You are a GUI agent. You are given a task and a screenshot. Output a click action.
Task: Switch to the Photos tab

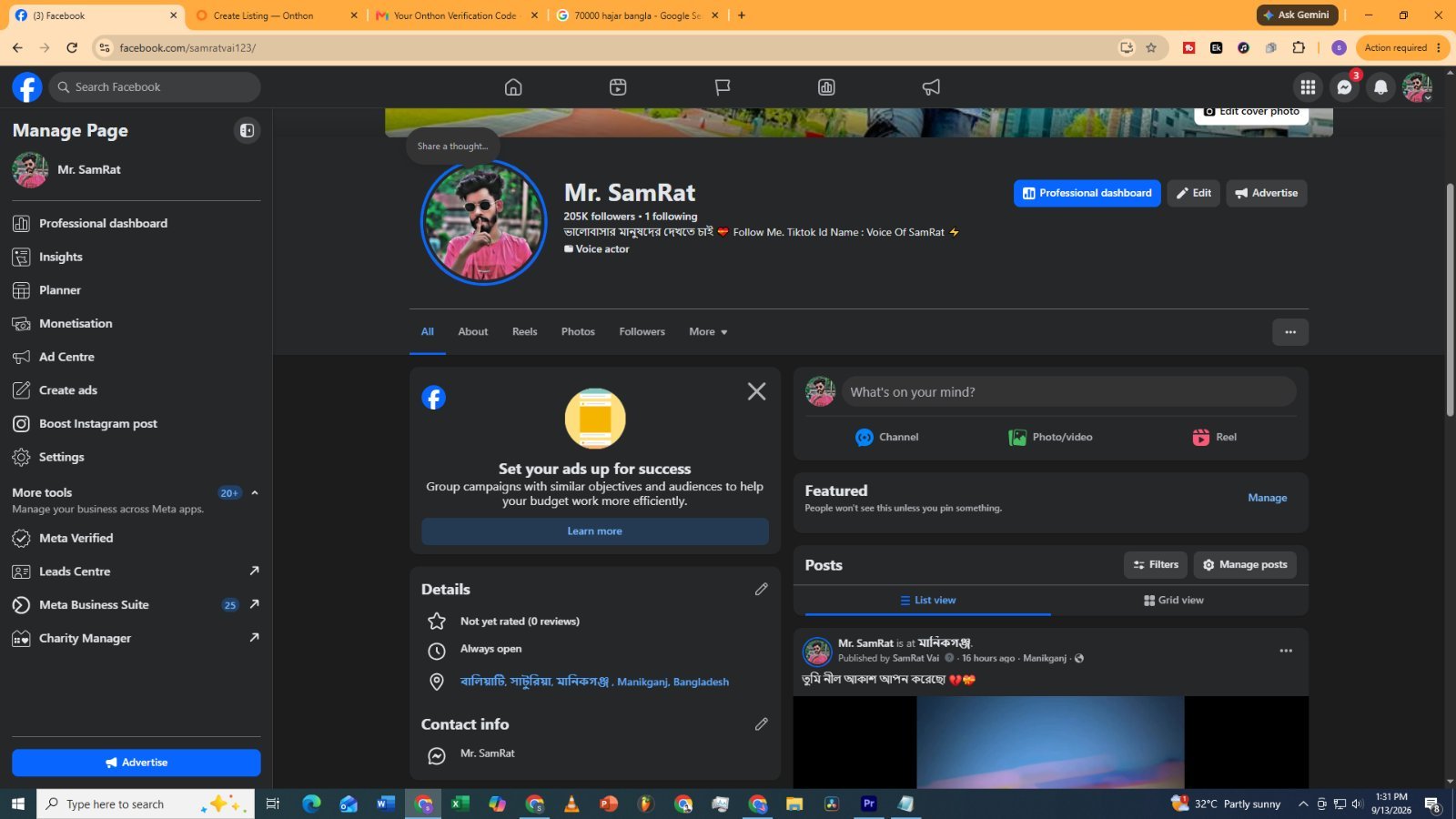pyautogui.click(x=578, y=332)
